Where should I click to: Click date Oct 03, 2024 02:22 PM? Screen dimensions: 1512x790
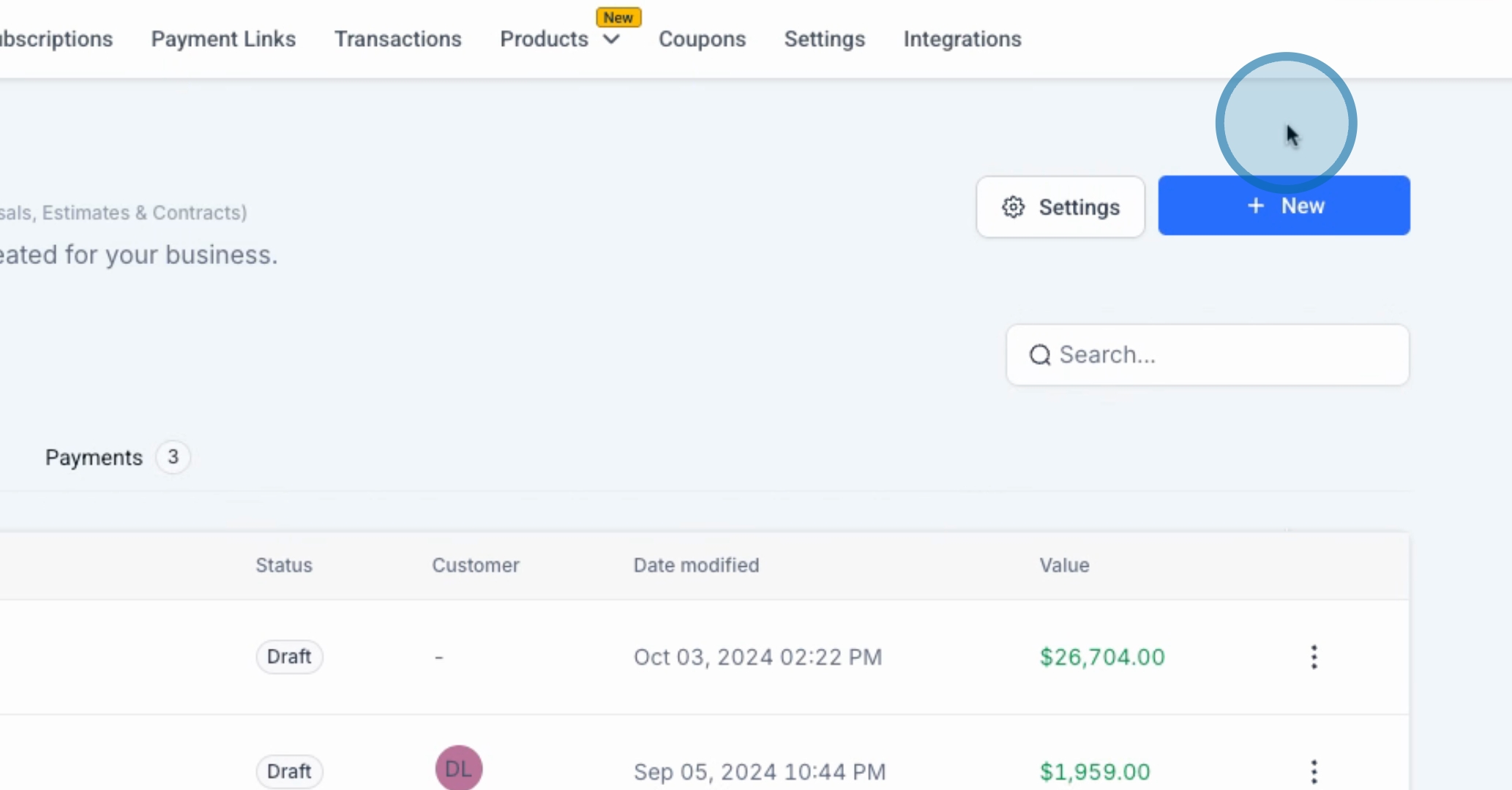tap(757, 657)
